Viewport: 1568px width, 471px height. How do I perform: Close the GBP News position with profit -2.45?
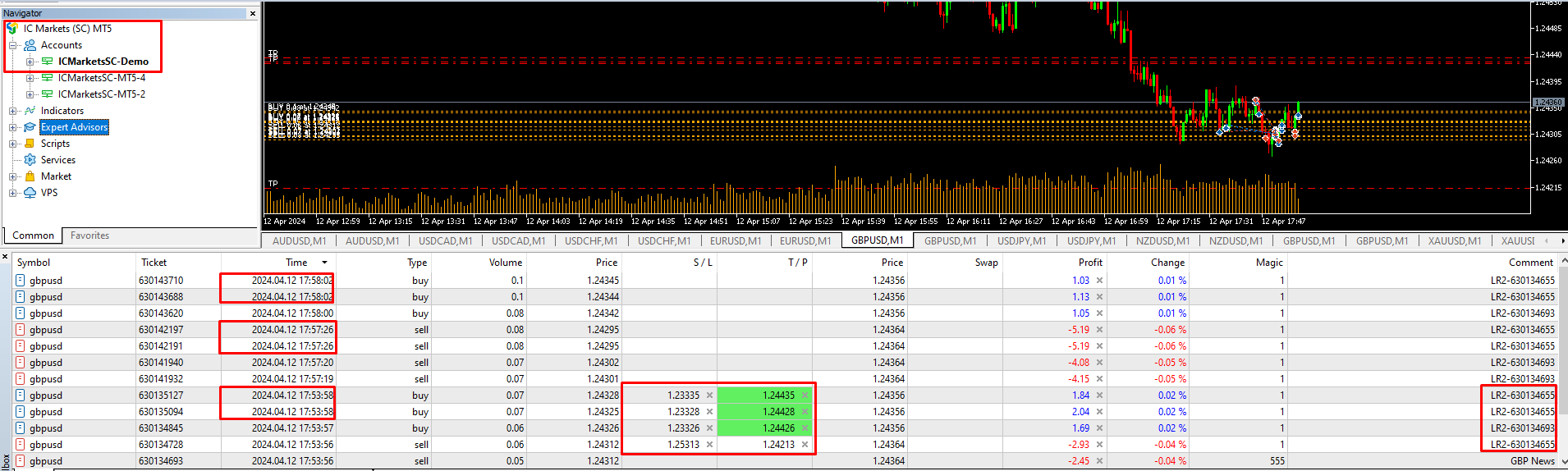coord(1099,461)
